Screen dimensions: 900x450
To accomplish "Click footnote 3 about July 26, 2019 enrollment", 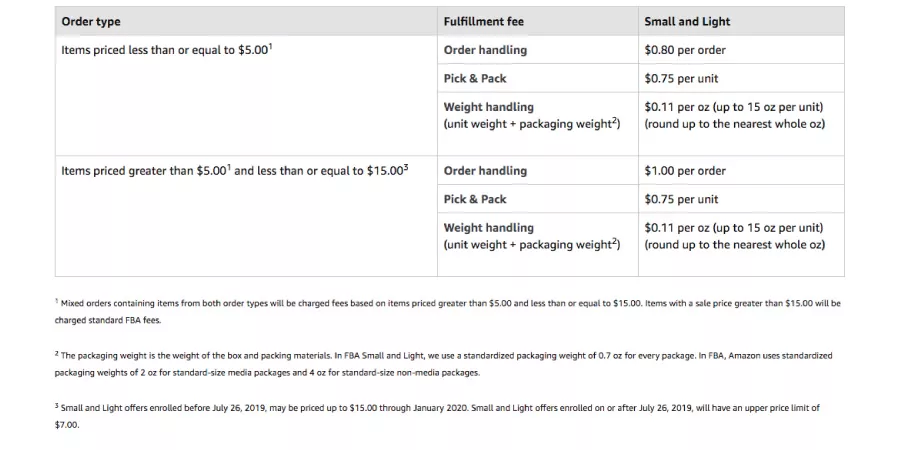I will click(x=437, y=417).
